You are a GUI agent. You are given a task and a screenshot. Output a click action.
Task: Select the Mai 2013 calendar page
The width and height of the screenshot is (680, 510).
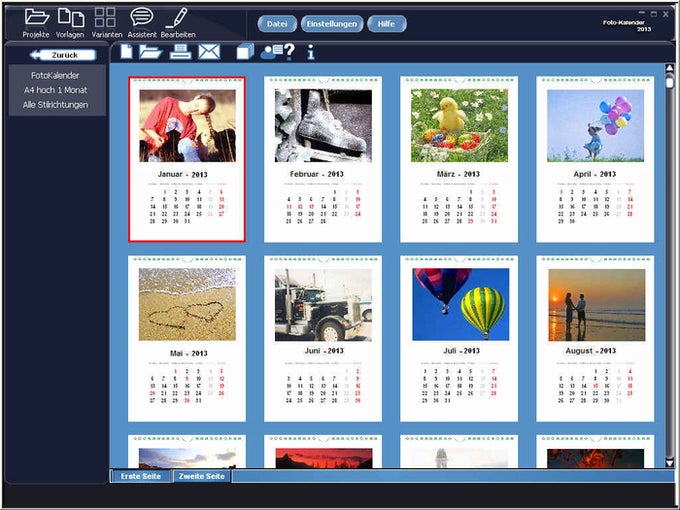click(187, 338)
